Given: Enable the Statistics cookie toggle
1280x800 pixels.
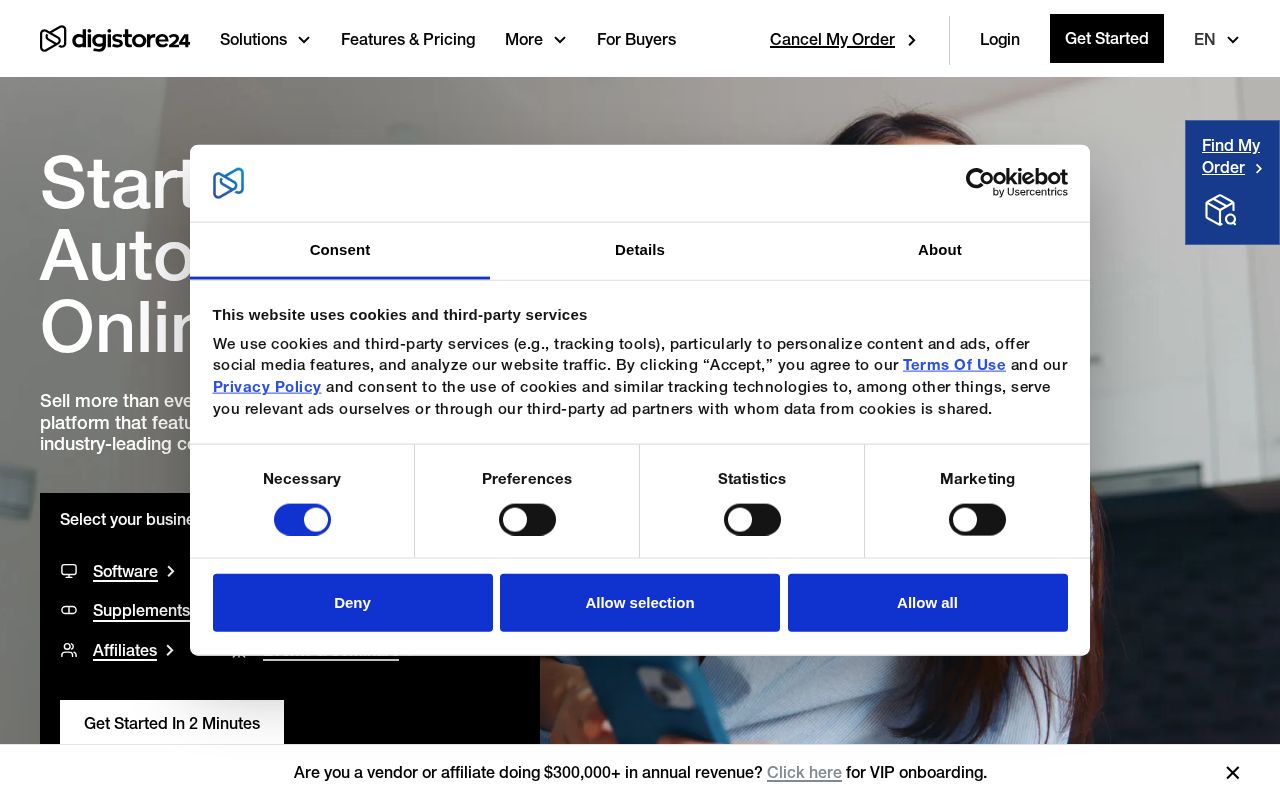Looking at the screenshot, I should click(752, 520).
